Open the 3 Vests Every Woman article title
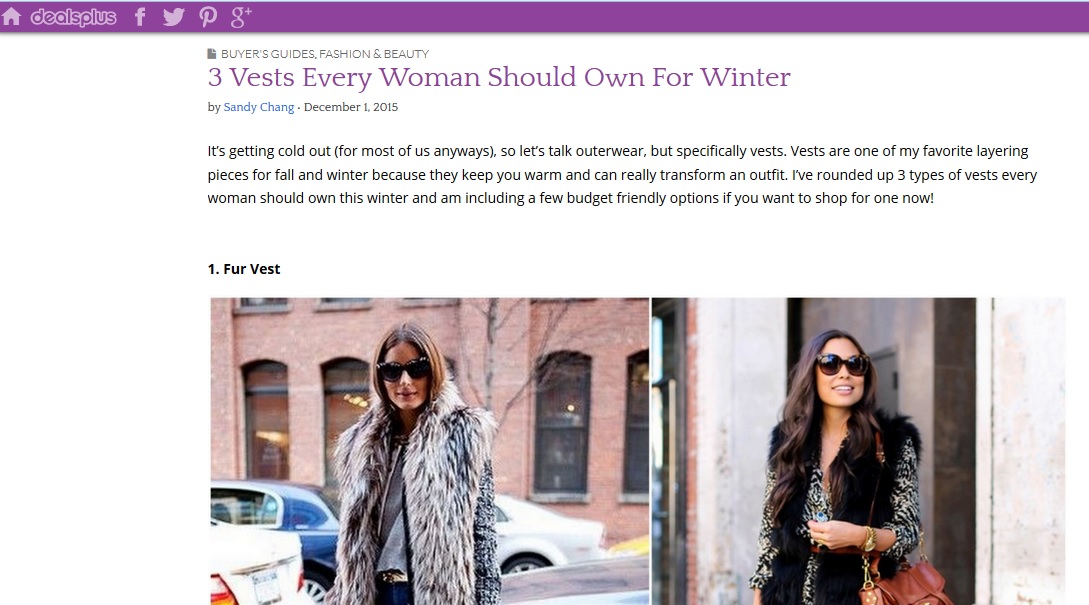This screenshot has width=1089, height=605. tap(499, 77)
